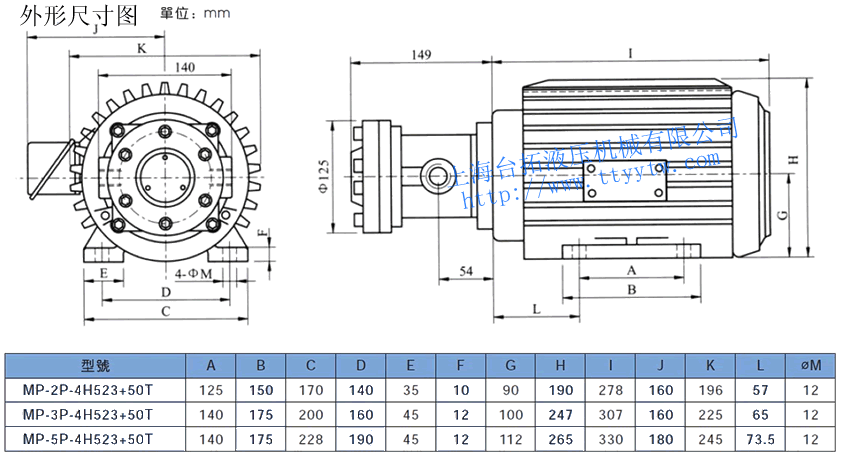Click the 型號 column header

(95, 365)
